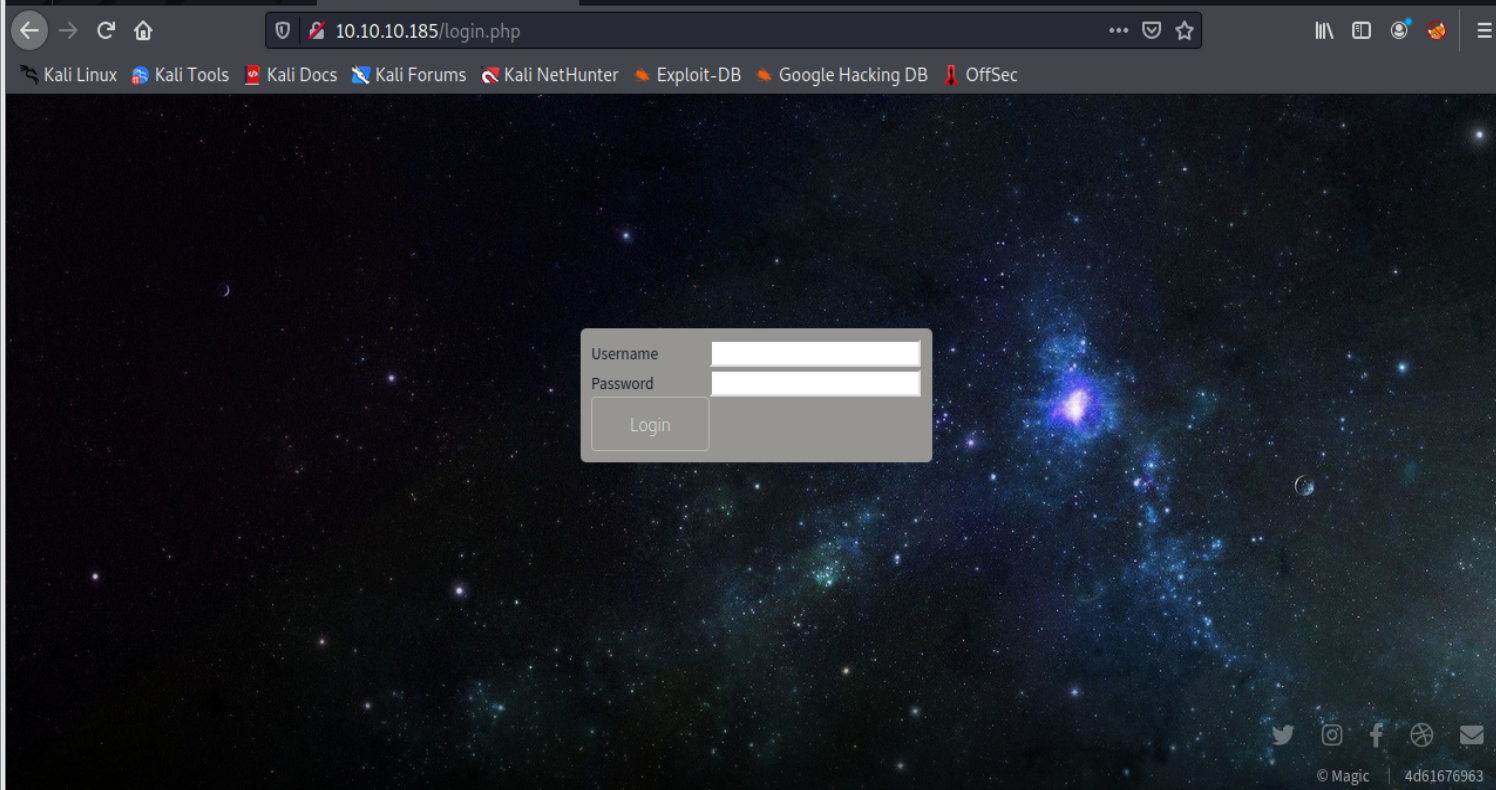Open the Instagram link in footer

click(1332, 735)
